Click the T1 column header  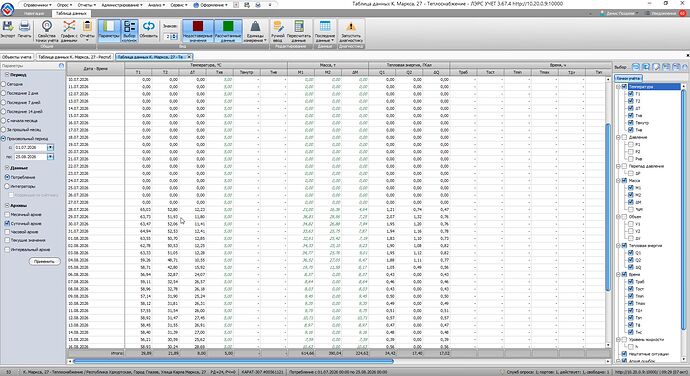pyautogui.click(x=138, y=72)
